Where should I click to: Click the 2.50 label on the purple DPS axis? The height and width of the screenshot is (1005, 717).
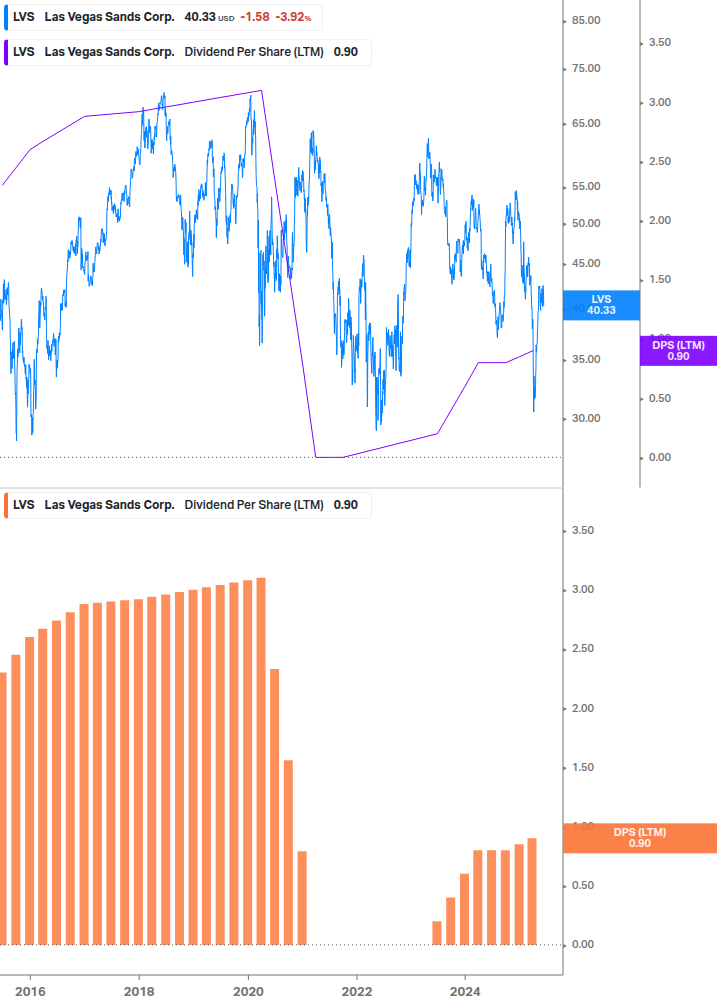[659, 162]
